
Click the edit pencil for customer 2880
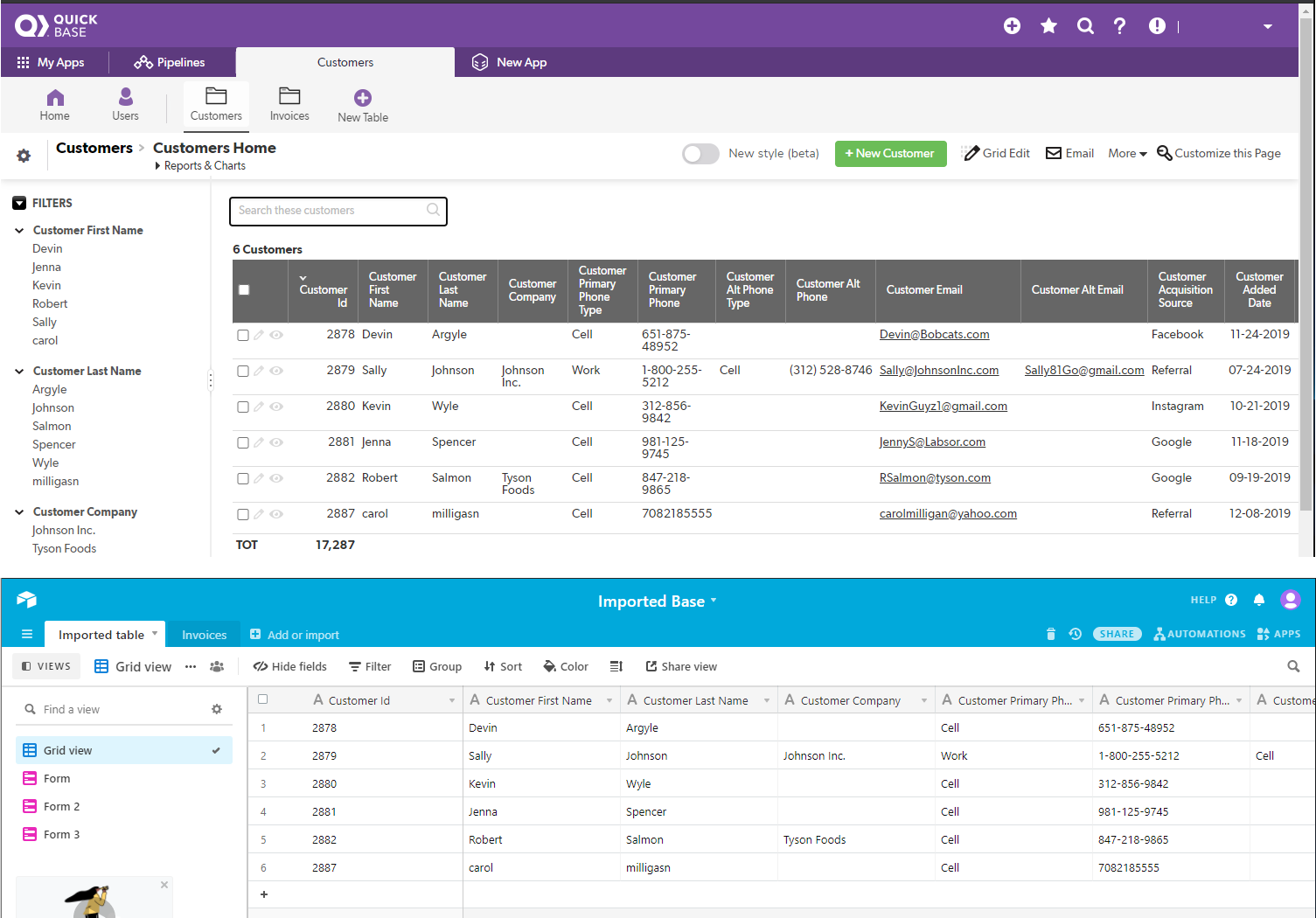259,407
